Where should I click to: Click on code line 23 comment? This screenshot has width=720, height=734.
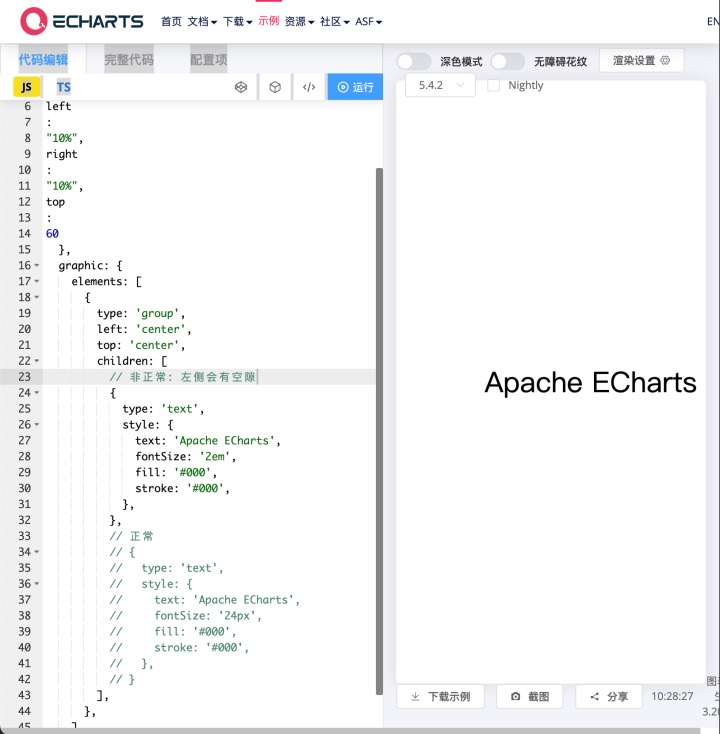click(x=183, y=377)
